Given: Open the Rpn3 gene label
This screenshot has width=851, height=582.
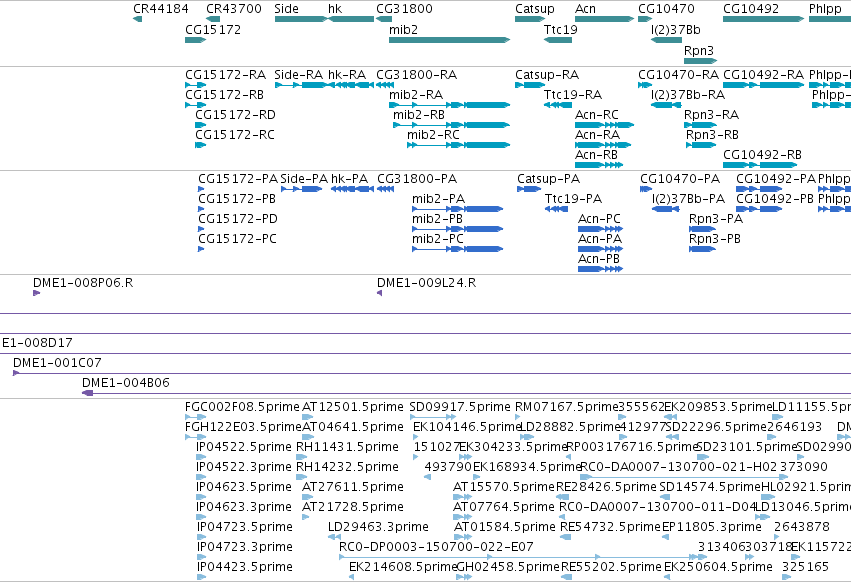Looking at the screenshot, I should (698, 50).
